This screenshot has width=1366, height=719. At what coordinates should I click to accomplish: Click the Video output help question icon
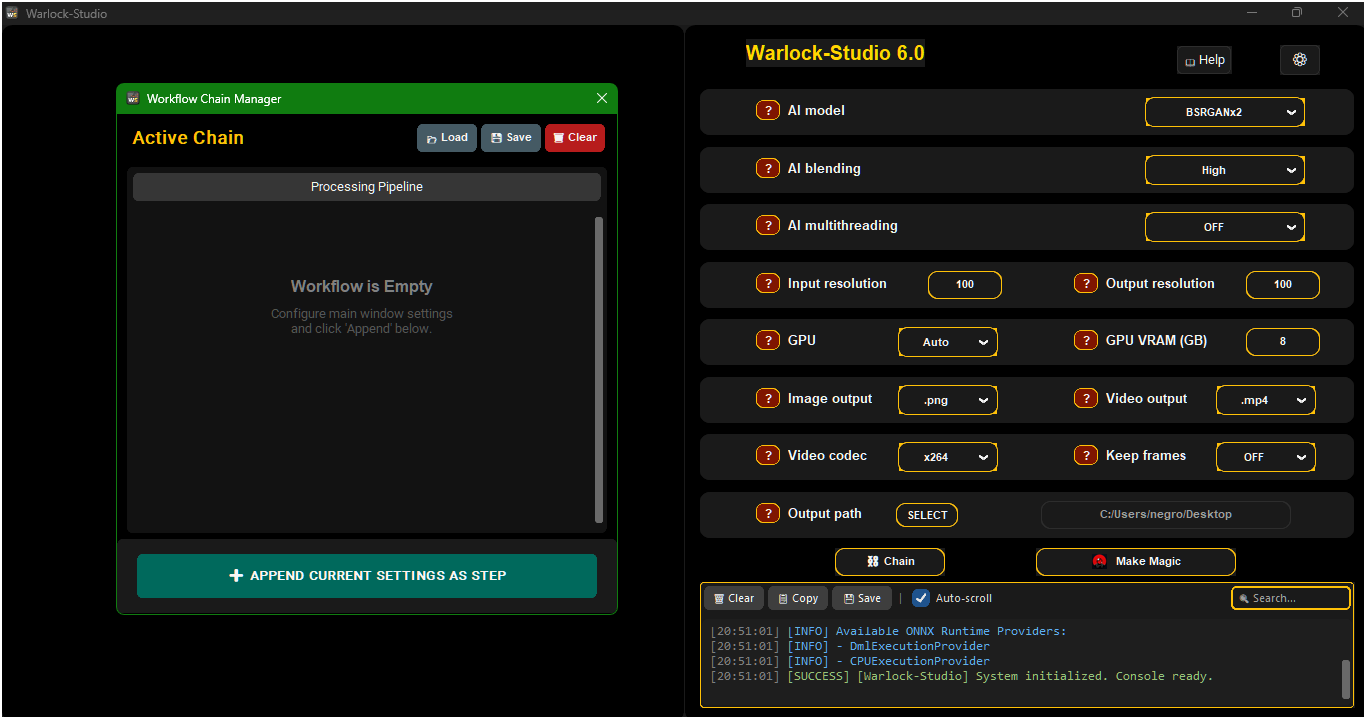[x=1086, y=399]
